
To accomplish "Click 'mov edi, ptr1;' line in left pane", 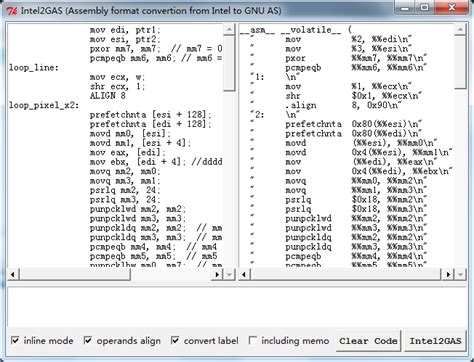I will point(125,30).
